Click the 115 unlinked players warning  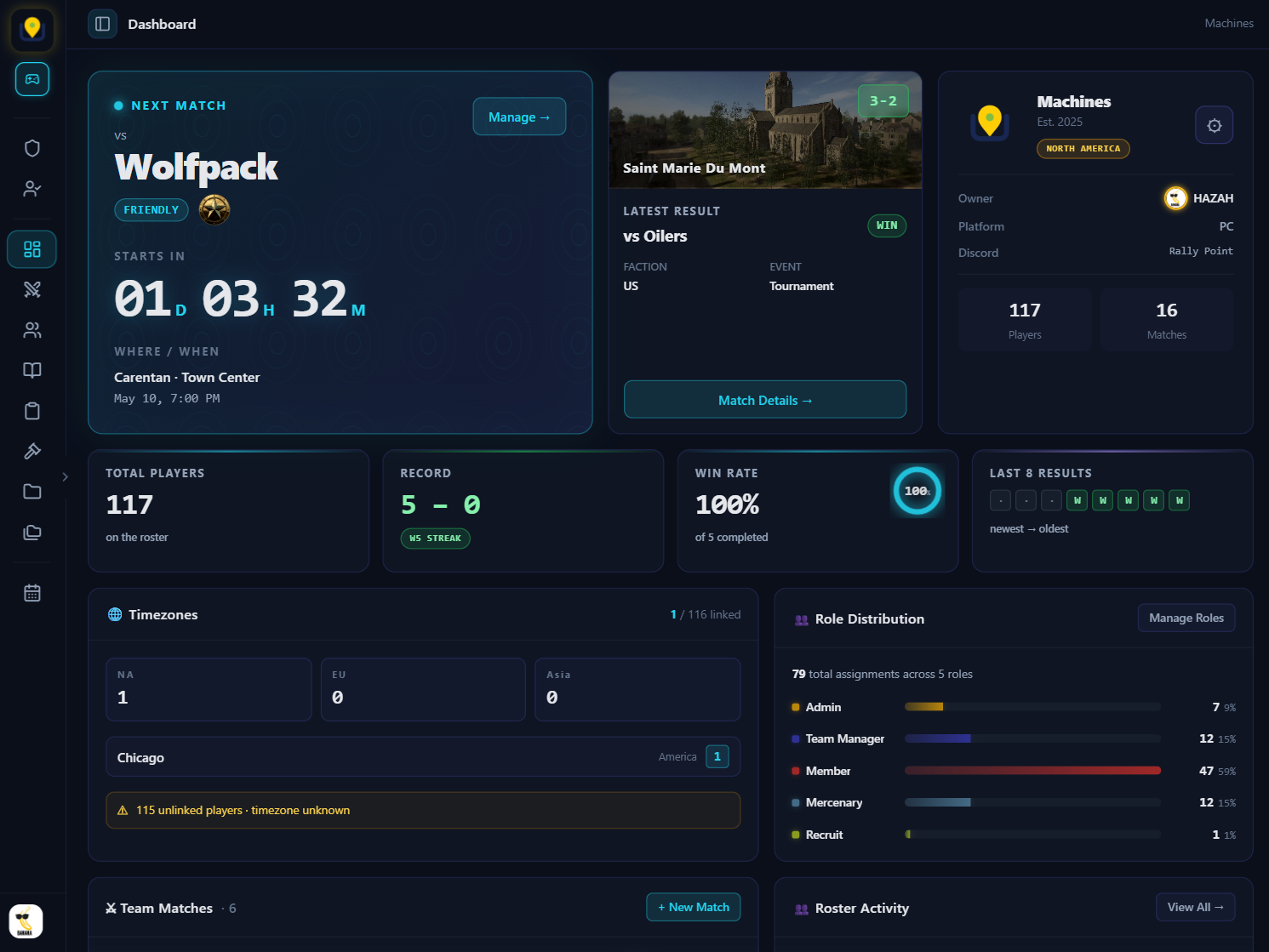[423, 811]
